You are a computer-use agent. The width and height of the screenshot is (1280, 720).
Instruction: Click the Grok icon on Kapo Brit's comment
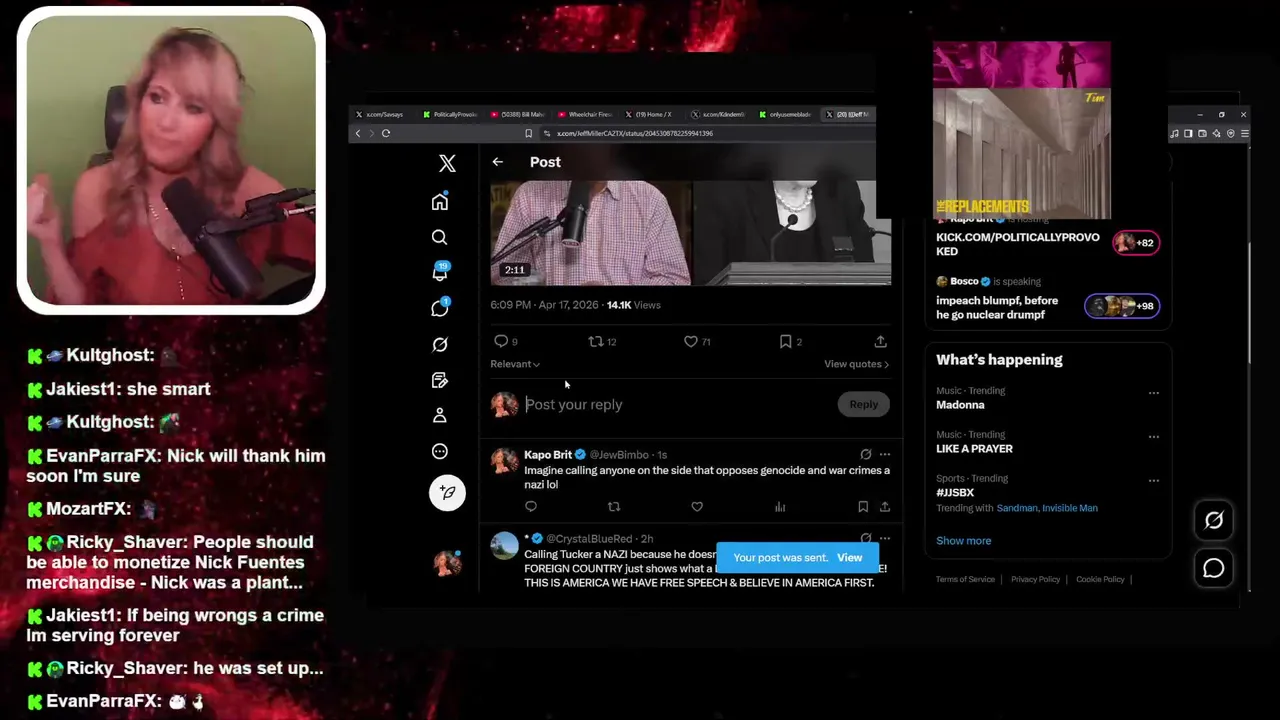(x=866, y=454)
